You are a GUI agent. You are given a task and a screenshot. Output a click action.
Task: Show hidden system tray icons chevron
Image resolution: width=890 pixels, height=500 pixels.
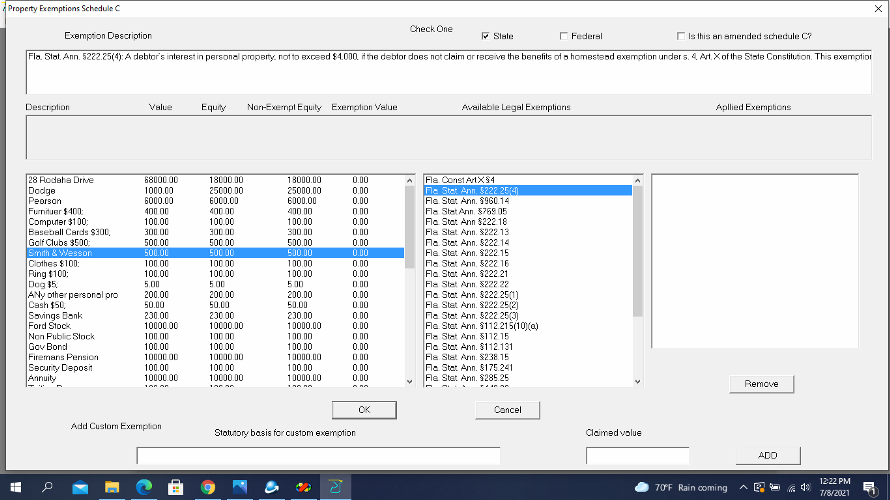[x=743, y=487]
